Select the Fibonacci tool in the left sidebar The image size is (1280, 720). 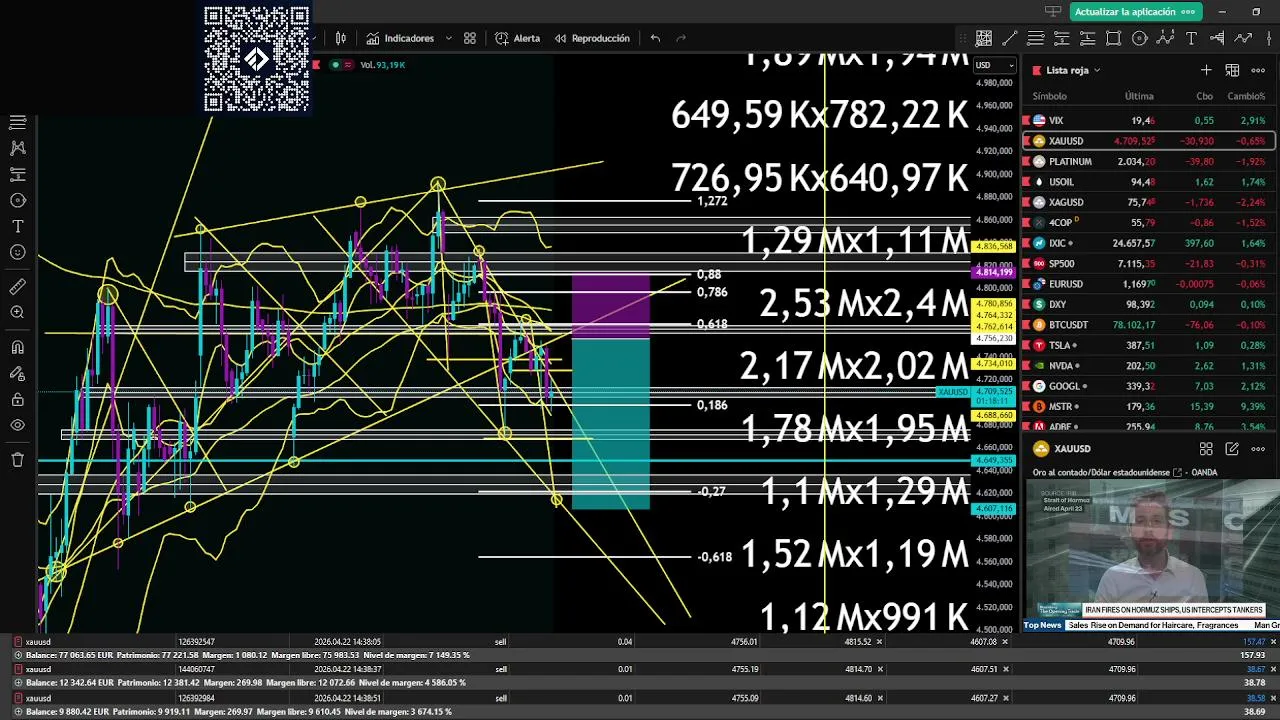point(17,174)
